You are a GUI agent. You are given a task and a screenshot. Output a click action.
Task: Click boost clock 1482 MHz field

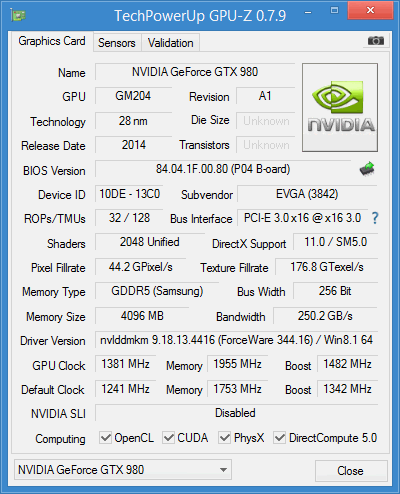click(347, 364)
